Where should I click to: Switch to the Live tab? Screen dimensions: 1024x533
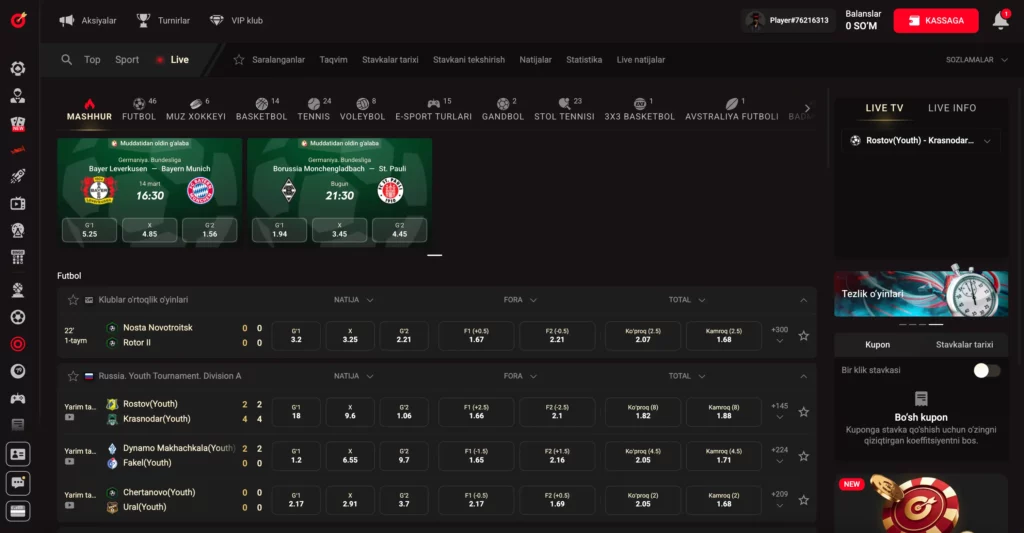click(173, 59)
